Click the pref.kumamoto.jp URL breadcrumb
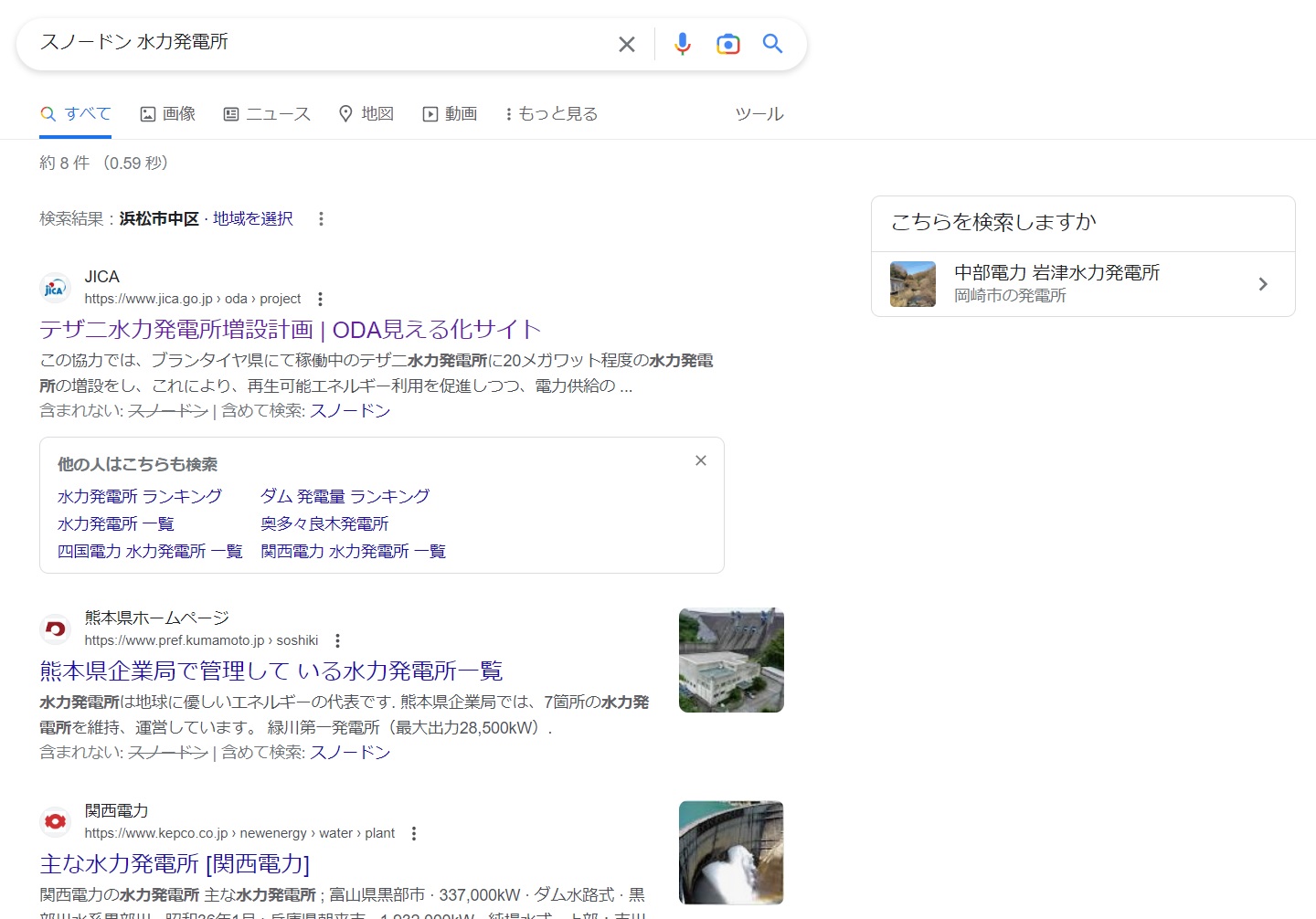 201,640
